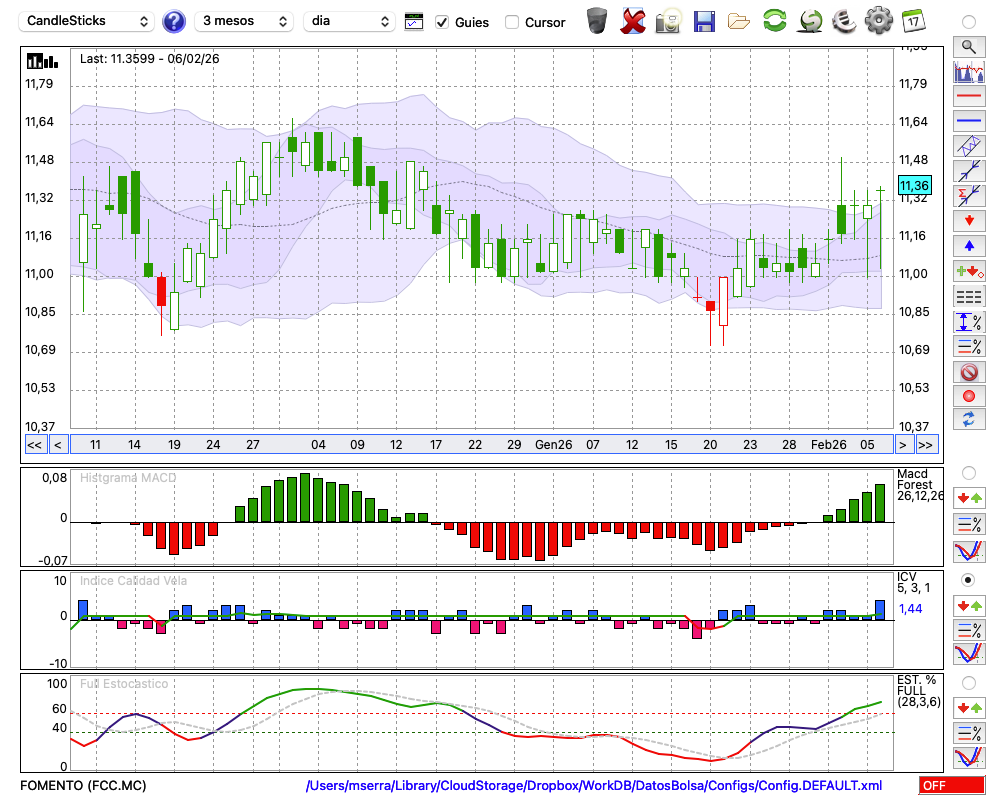Click the magnifier zoom tool in sidebar

click(968, 46)
